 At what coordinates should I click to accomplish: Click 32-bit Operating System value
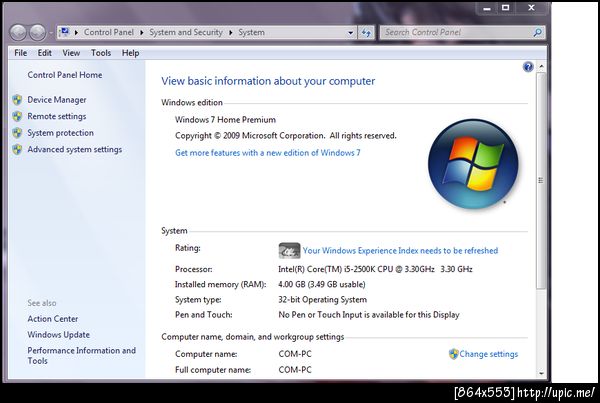(x=322, y=300)
